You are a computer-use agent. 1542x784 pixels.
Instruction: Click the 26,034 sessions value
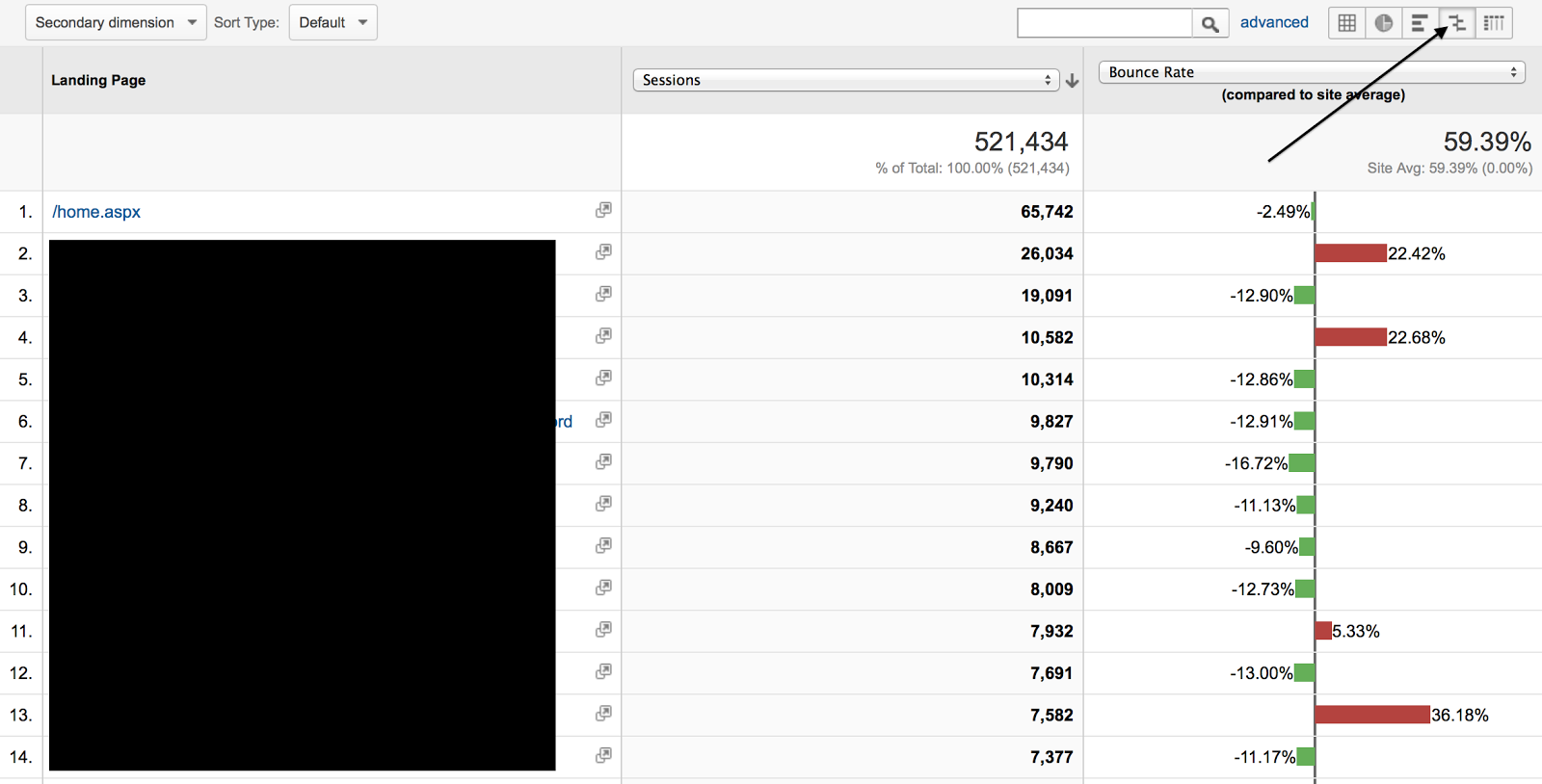[1047, 253]
